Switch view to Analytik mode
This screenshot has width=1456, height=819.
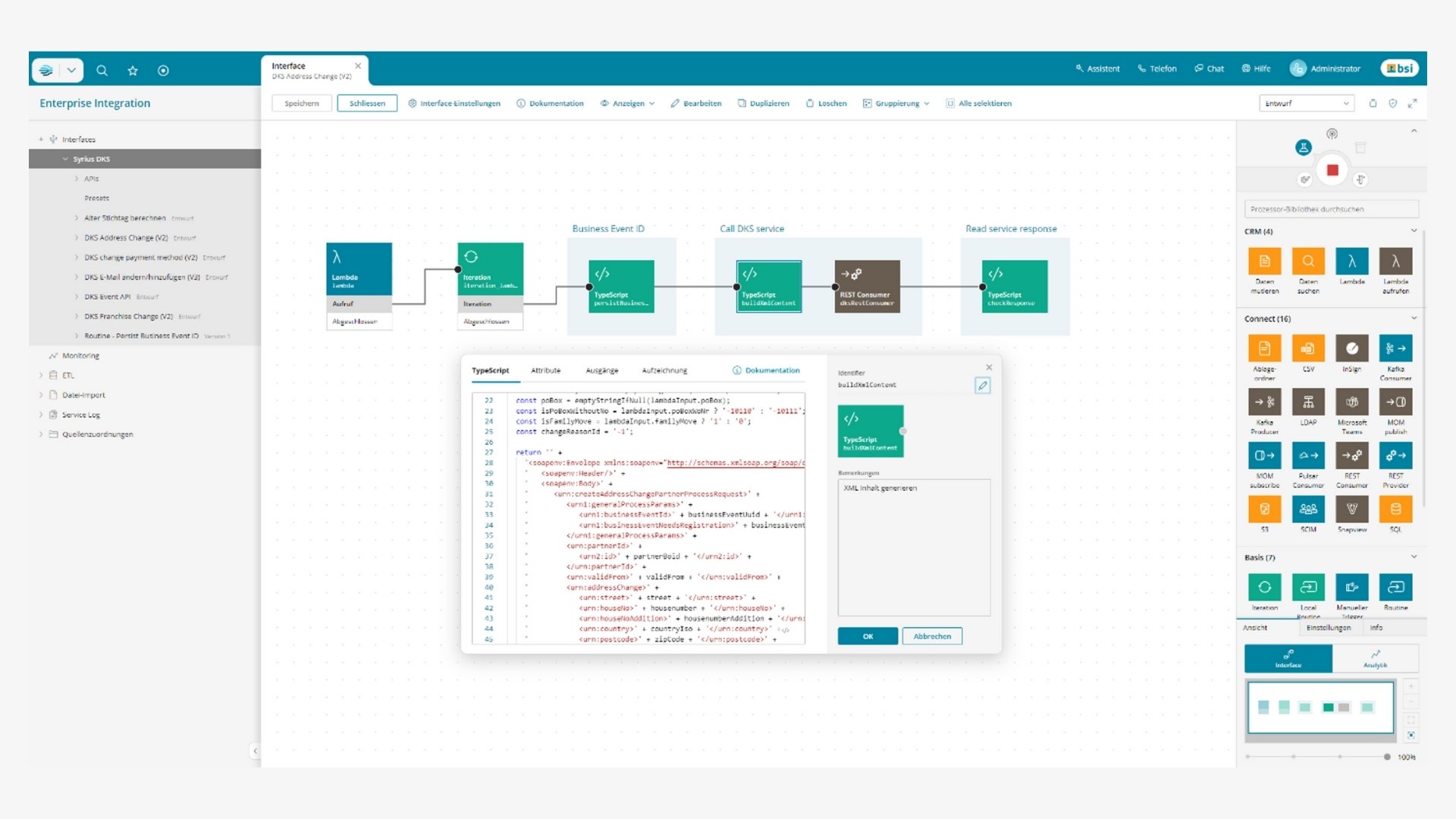(x=1375, y=658)
